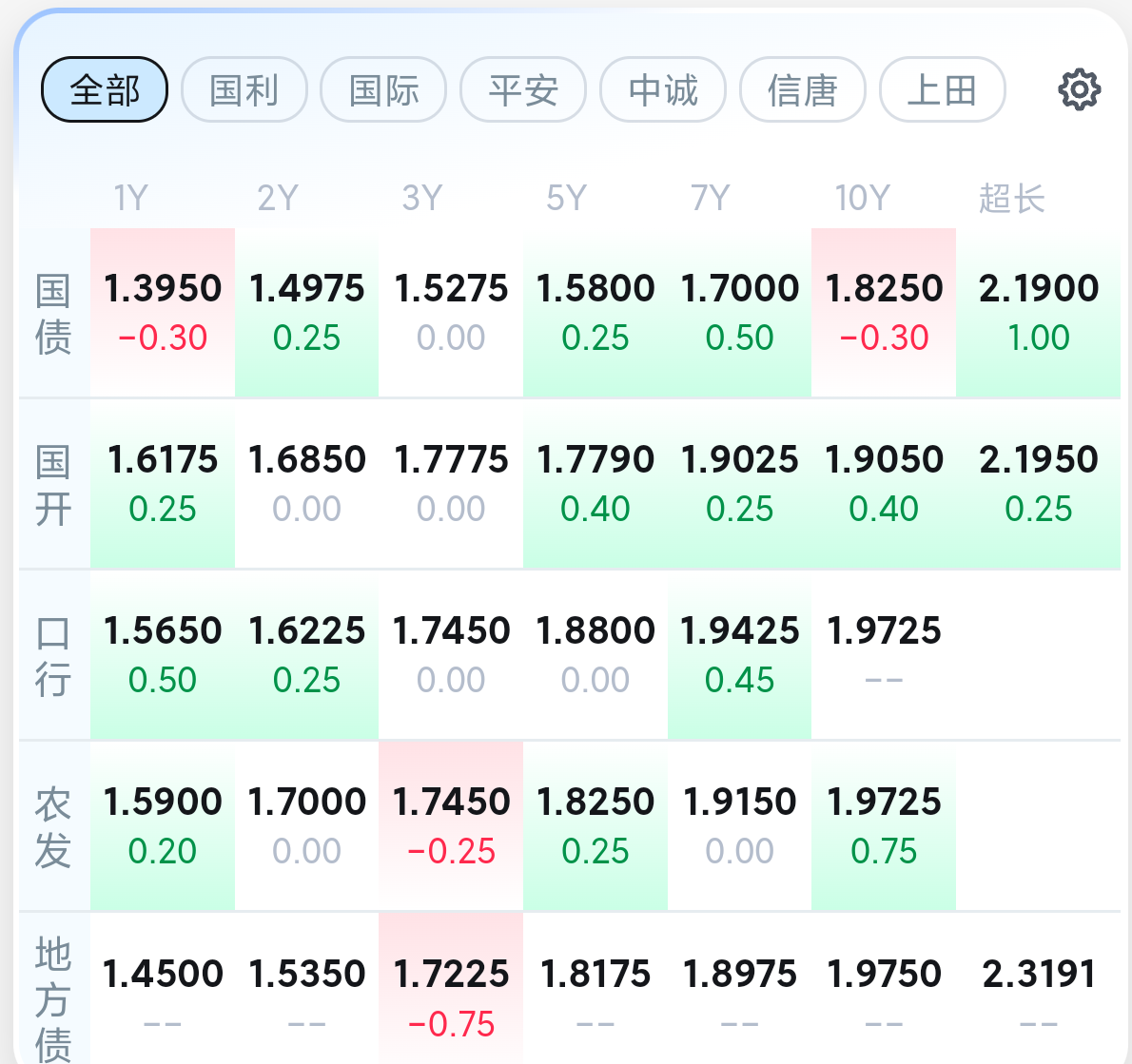Screen dimensions: 1132x1064
Task: Click the 10Y column header
Action: tap(862, 199)
